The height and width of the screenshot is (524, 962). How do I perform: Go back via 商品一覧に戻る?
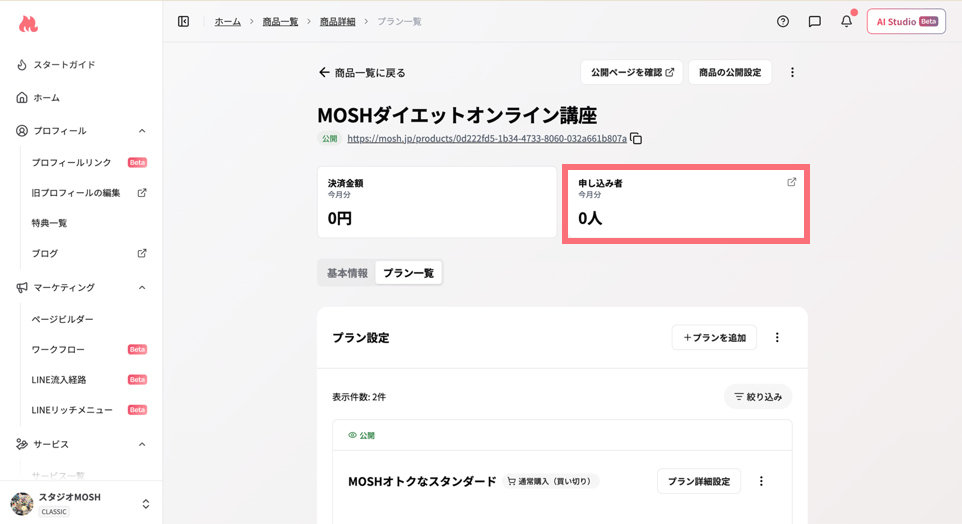pos(363,72)
